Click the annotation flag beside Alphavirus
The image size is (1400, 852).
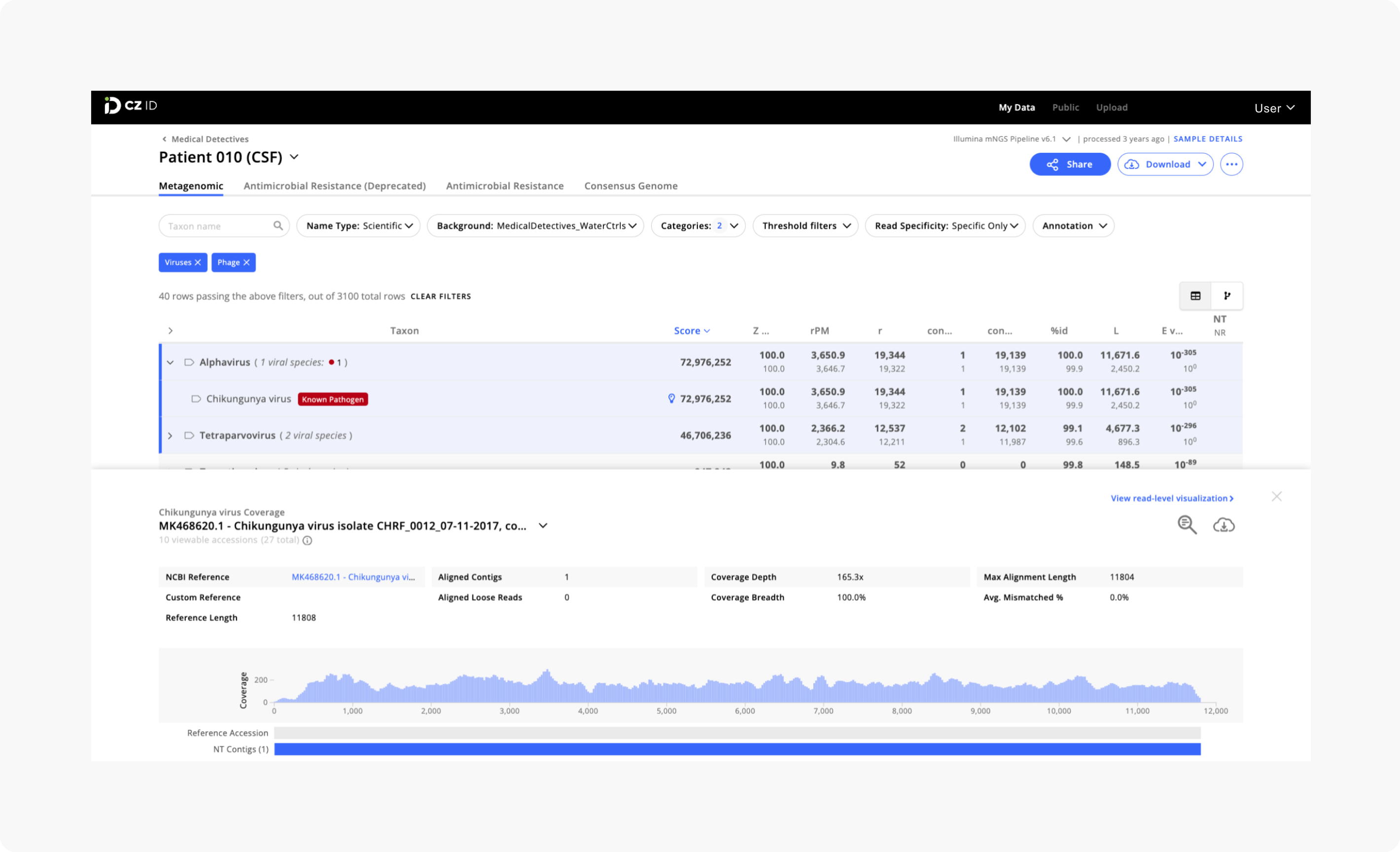[x=189, y=362]
